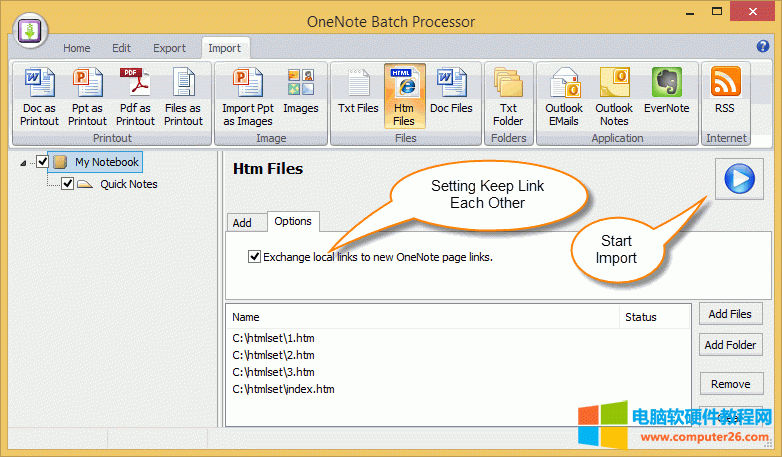Select file C:\htmlset\1.htm
The image size is (782, 457).
[x=273, y=338]
